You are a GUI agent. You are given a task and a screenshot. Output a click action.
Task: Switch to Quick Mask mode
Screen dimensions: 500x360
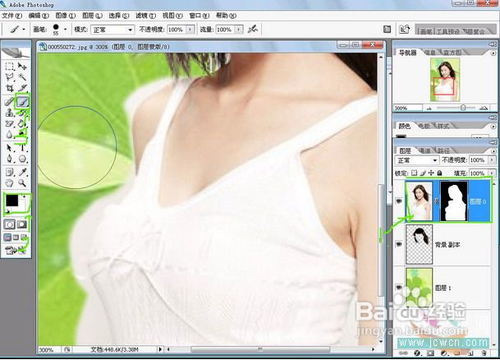pos(22,224)
